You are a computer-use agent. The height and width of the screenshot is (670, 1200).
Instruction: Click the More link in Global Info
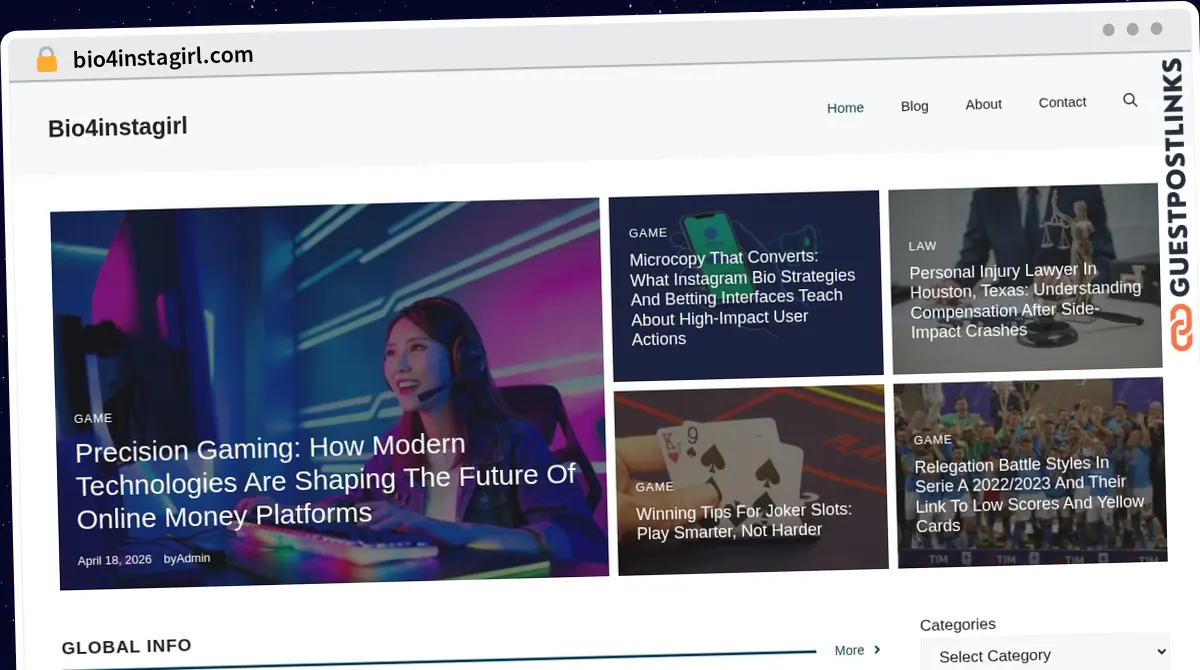point(849,651)
